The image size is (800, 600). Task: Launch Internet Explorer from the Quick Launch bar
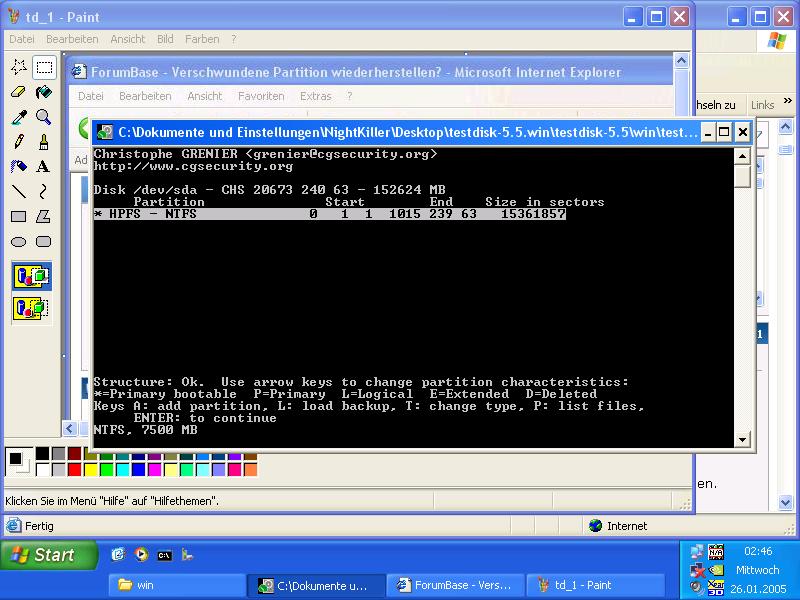(x=118, y=555)
